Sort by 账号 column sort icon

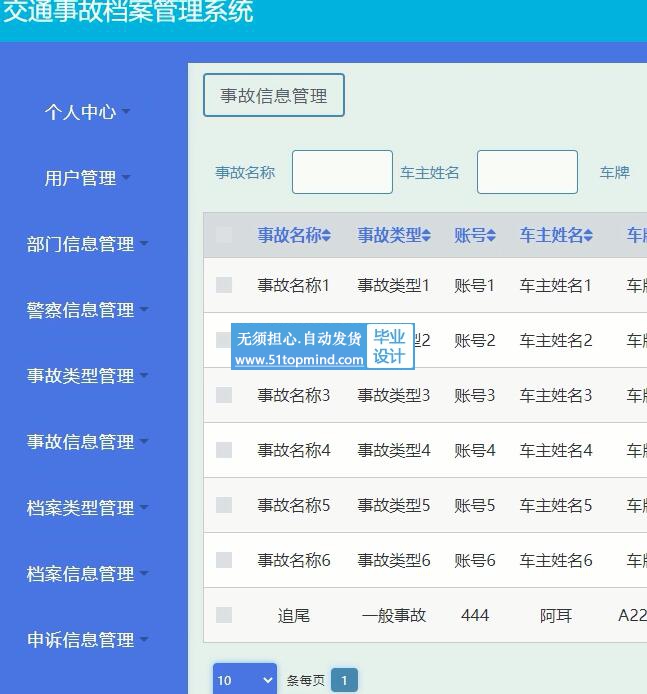pyautogui.click(x=491, y=236)
